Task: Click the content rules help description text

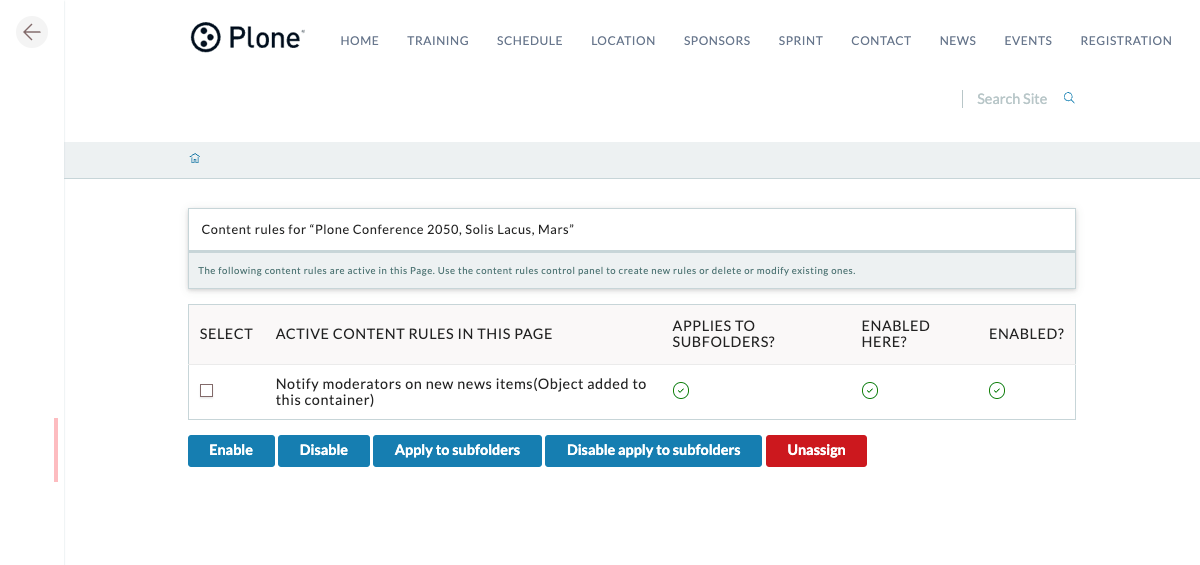Action: [527, 270]
